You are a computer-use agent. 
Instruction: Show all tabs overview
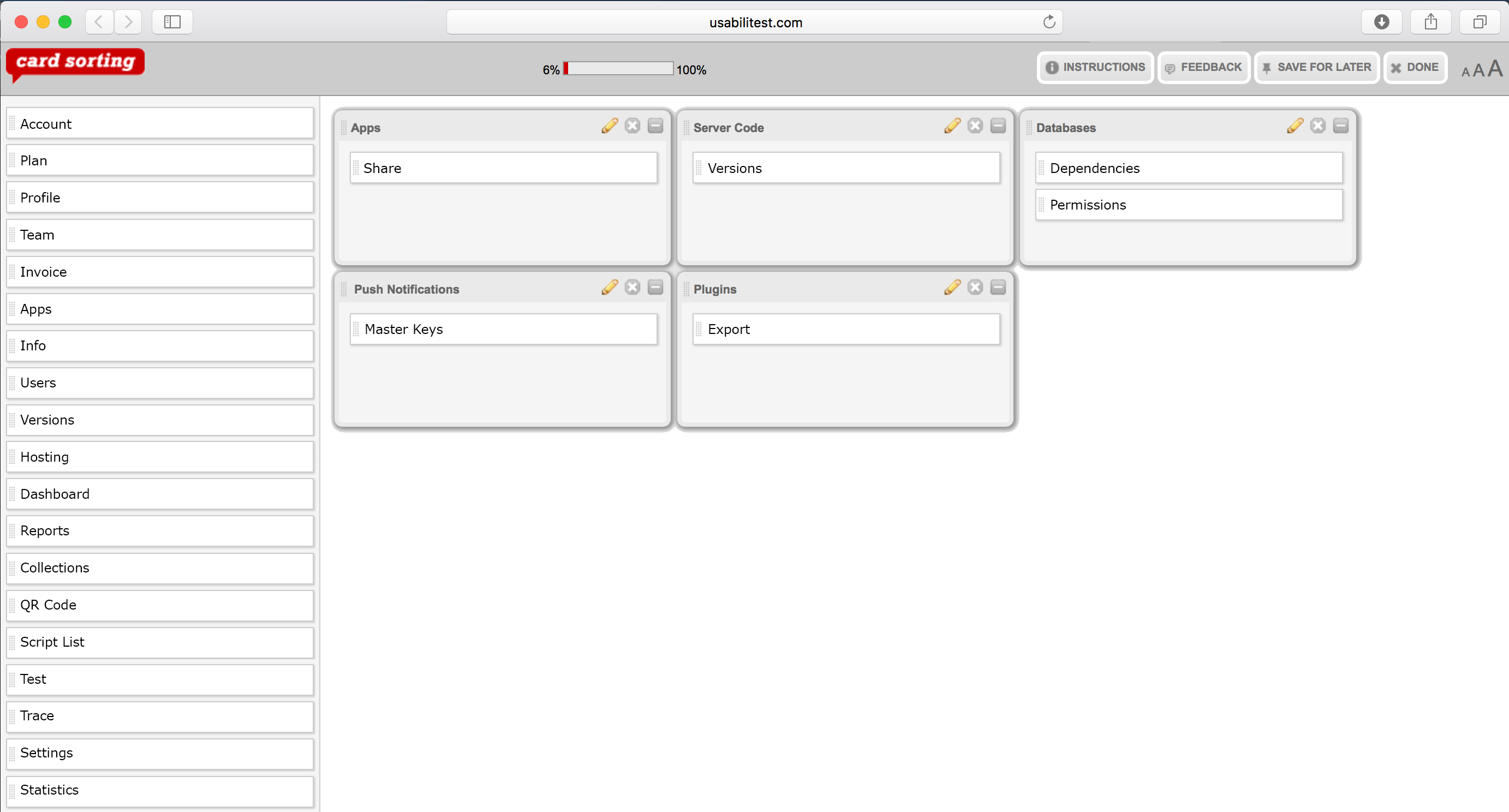[x=1480, y=22]
